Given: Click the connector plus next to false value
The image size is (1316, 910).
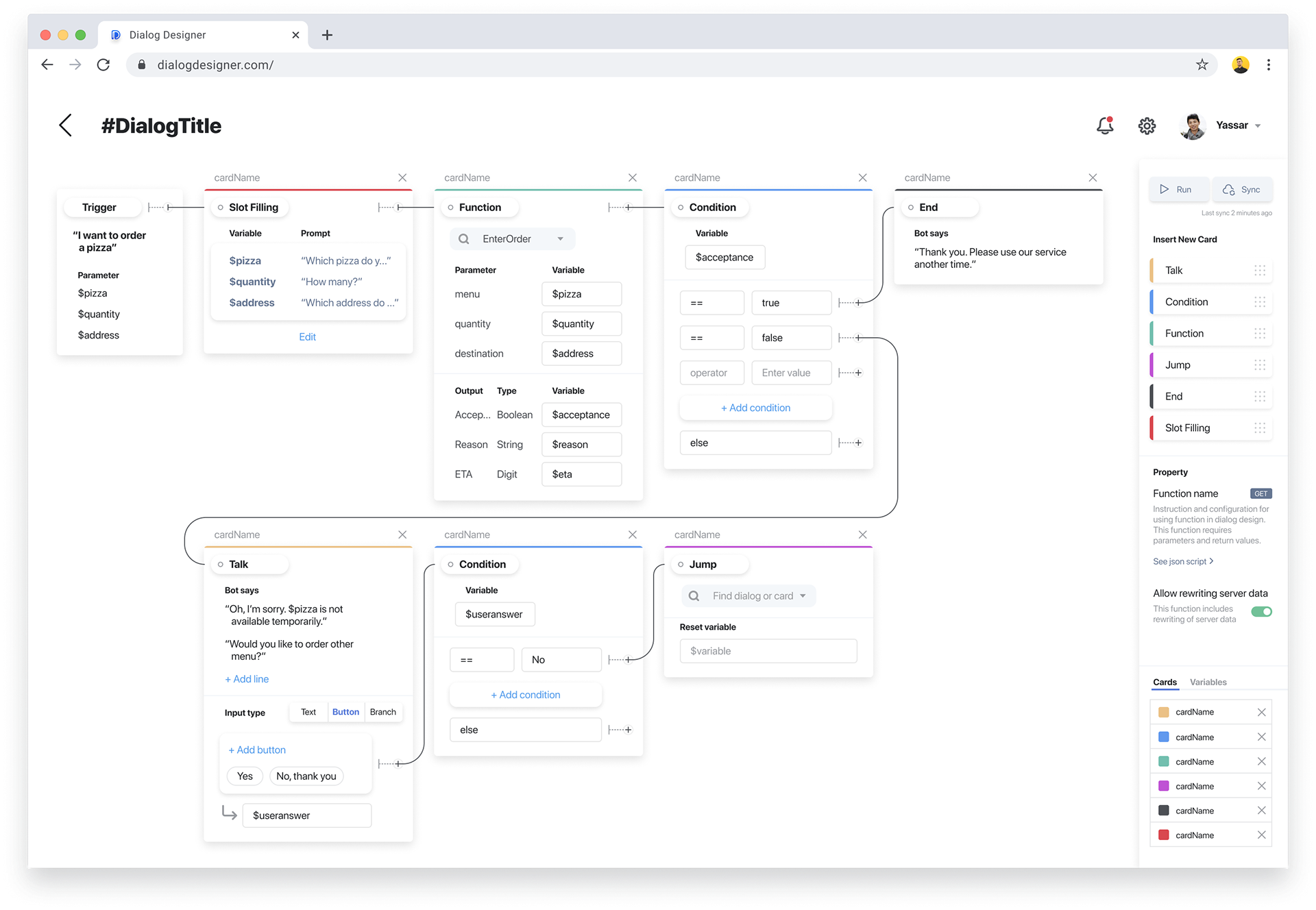Looking at the screenshot, I should point(858,338).
